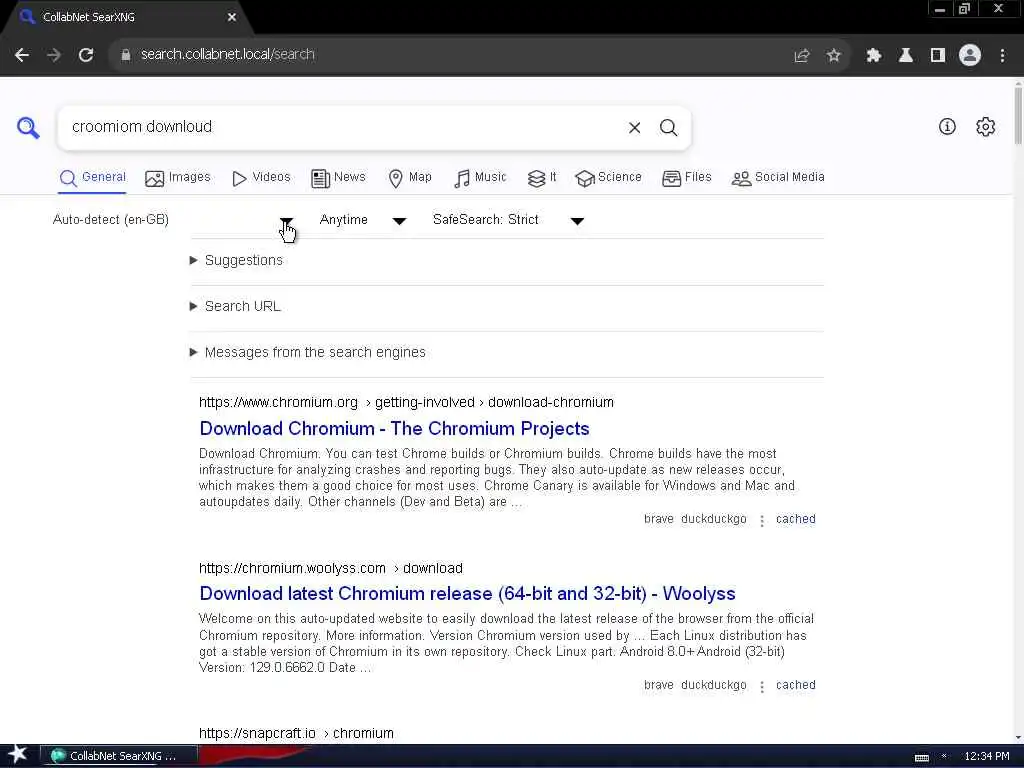Screen dimensions: 1024x768
Task: Switch to the It category tab
Action: (542, 178)
